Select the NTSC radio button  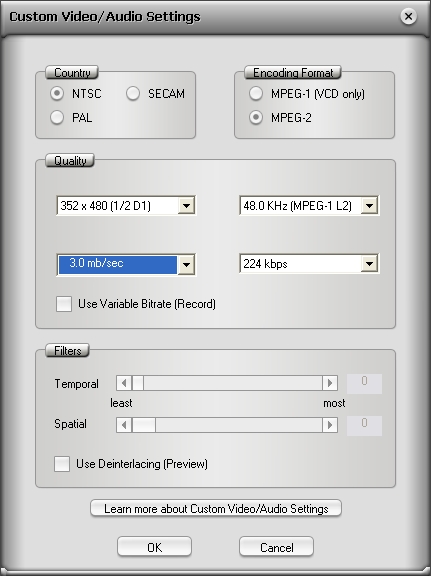(x=57, y=93)
